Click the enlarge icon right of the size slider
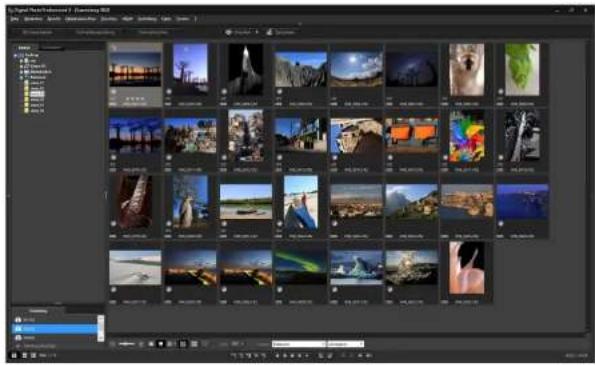Screen dimensions: 595x365 [141, 344]
